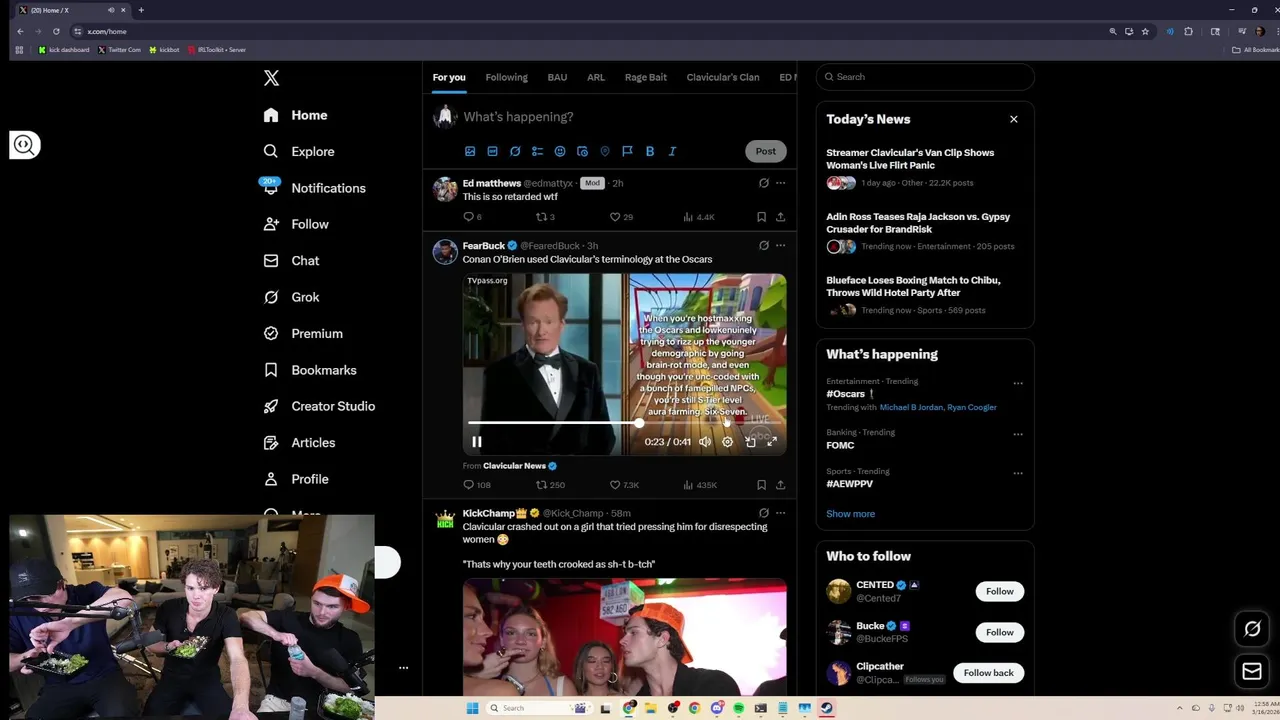
Task: Open Articles in the sidebar
Action: point(299,442)
